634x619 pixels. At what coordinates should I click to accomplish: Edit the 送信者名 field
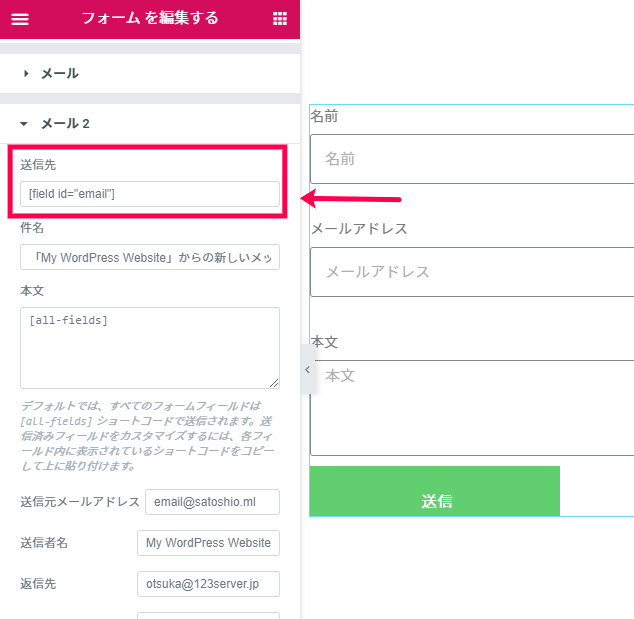tap(208, 543)
